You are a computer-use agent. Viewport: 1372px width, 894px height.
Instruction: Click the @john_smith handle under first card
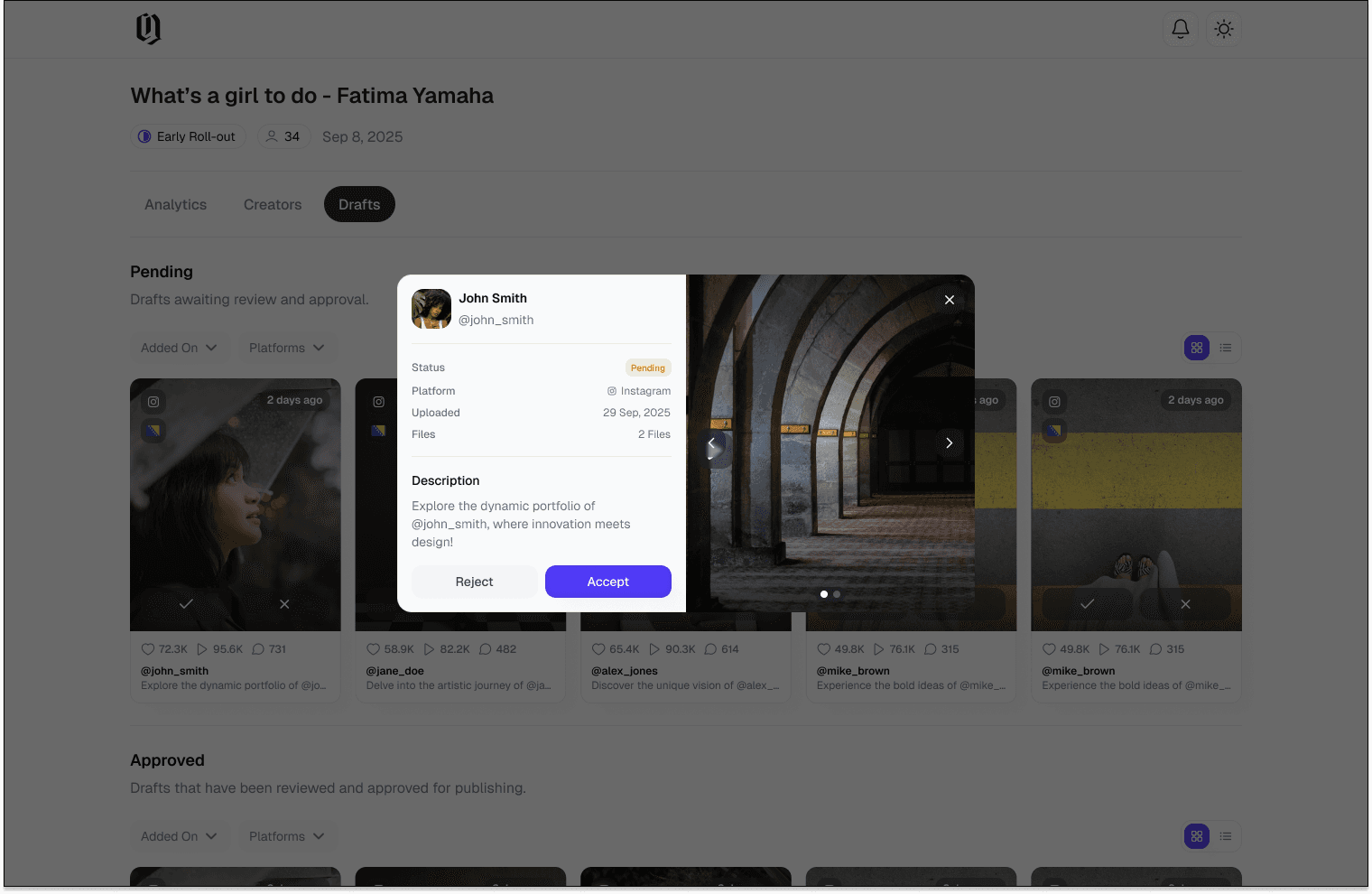click(x=174, y=671)
